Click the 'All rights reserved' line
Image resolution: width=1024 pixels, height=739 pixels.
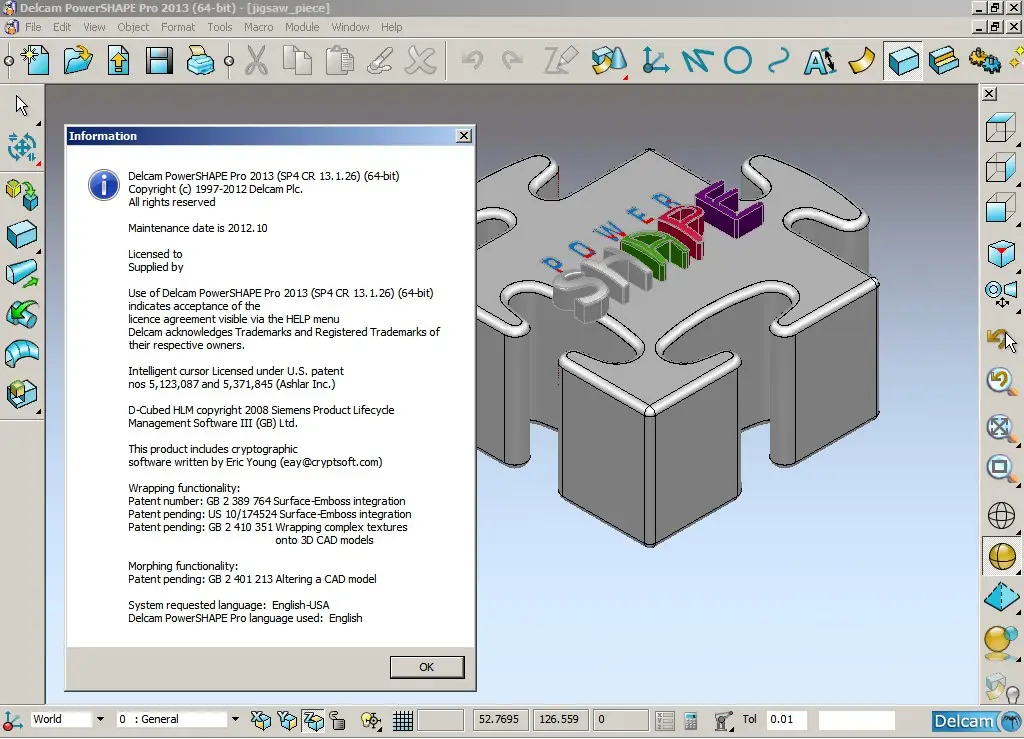pyautogui.click(x=172, y=202)
